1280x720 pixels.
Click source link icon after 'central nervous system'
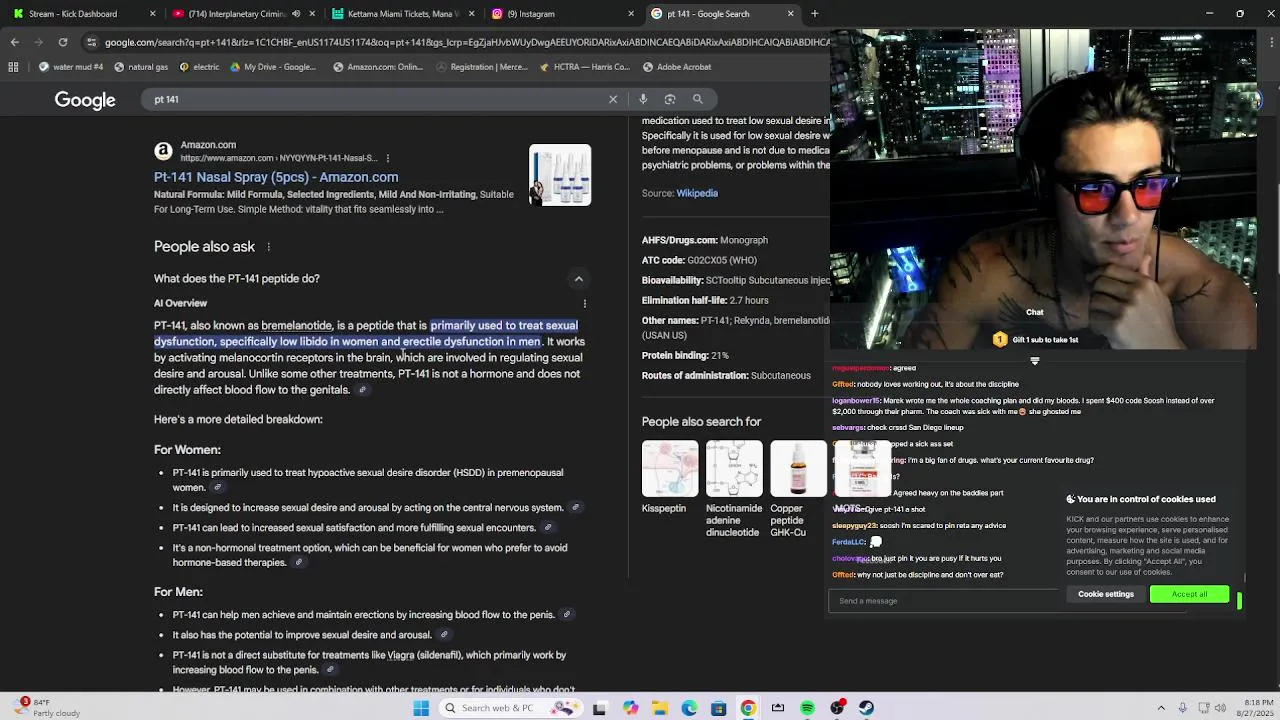pos(575,508)
